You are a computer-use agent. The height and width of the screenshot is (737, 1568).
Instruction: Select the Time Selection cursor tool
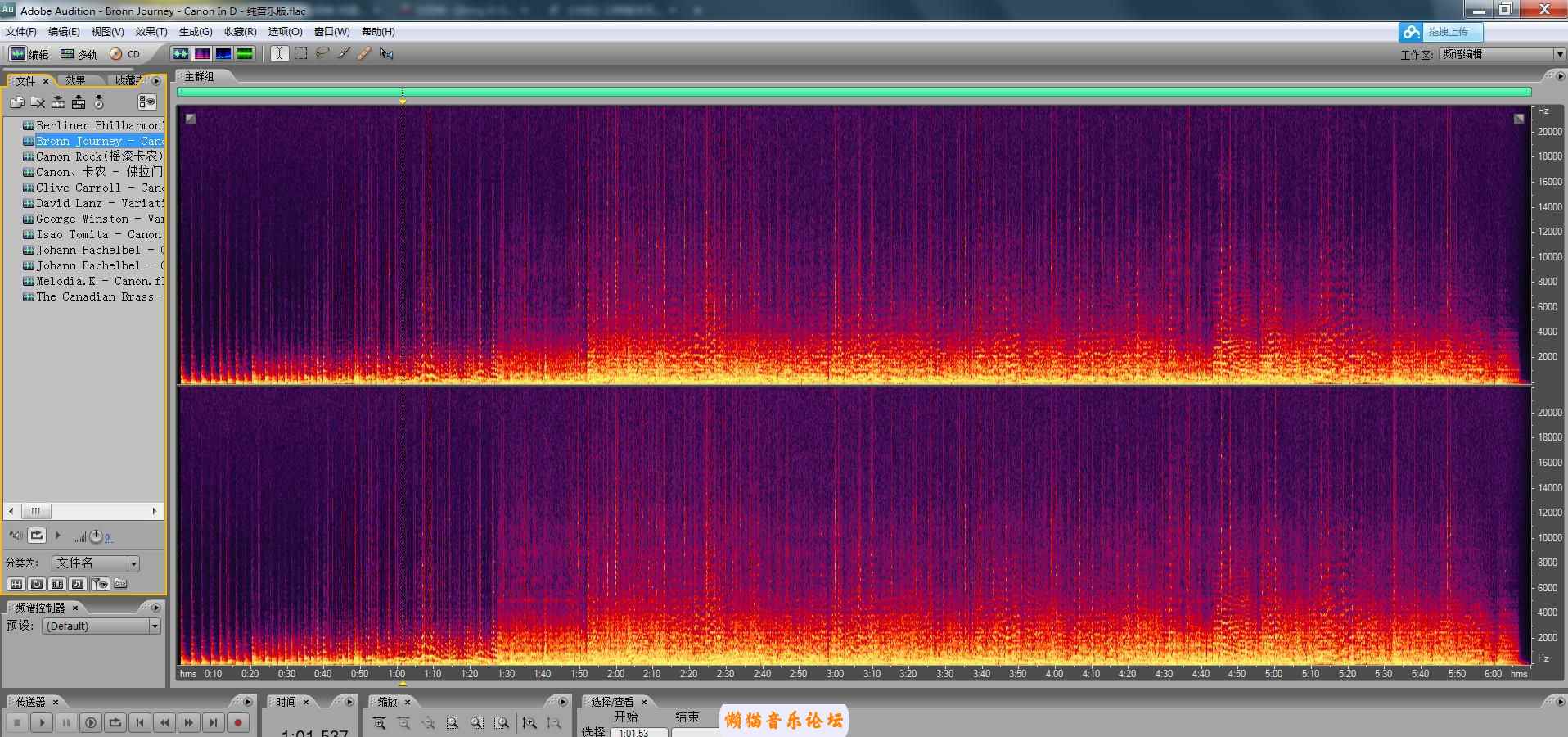coord(280,54)
